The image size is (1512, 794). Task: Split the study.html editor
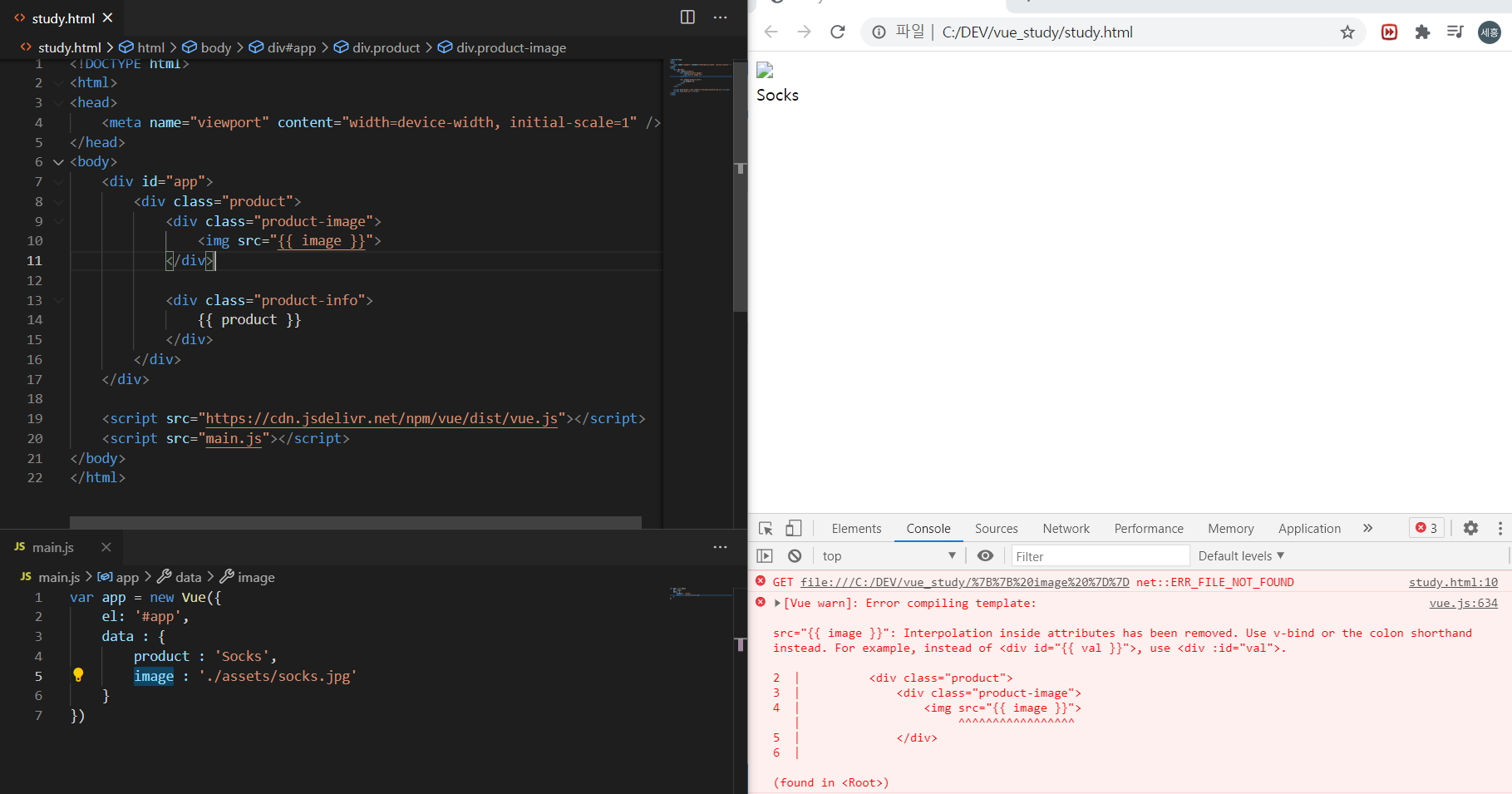687,17
